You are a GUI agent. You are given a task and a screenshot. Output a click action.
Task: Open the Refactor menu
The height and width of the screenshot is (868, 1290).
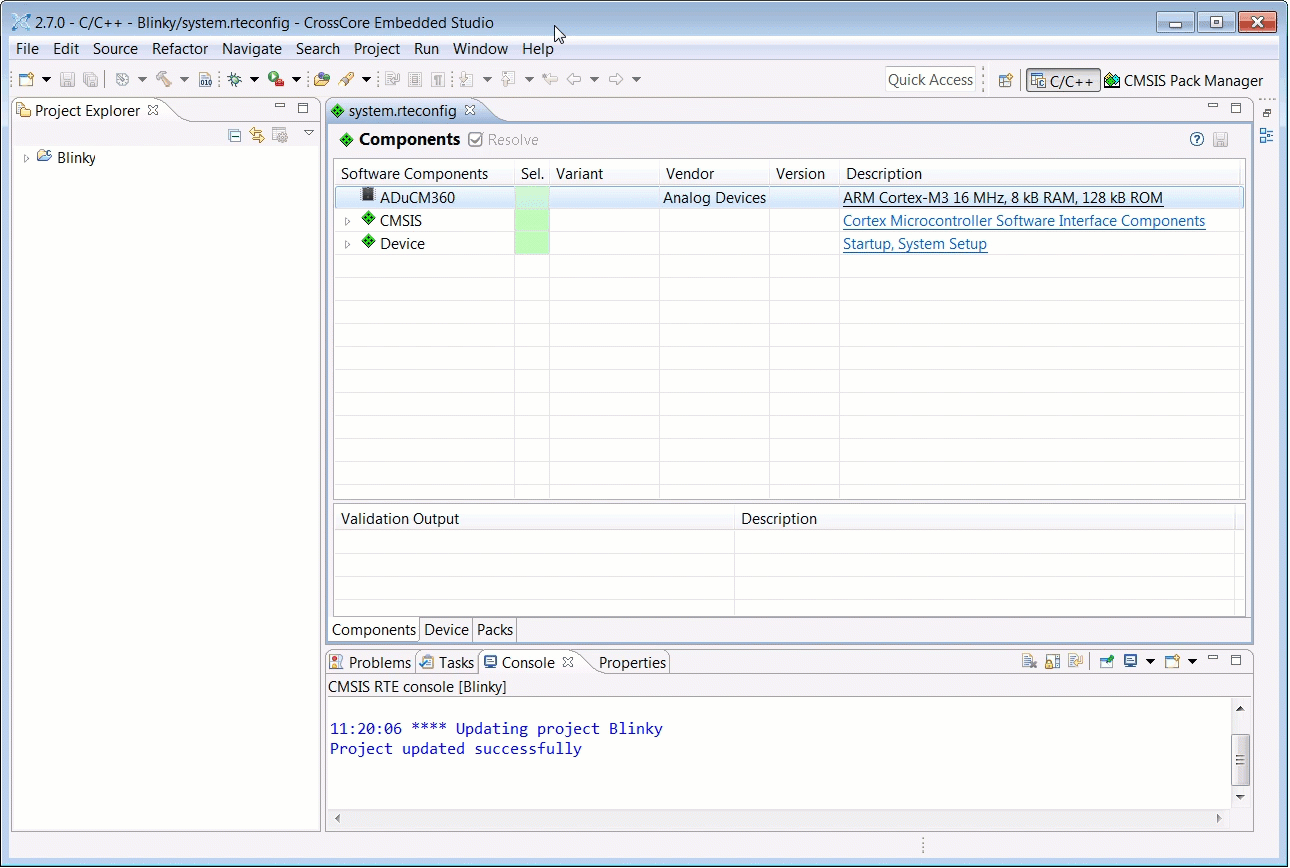pos(180,49)
